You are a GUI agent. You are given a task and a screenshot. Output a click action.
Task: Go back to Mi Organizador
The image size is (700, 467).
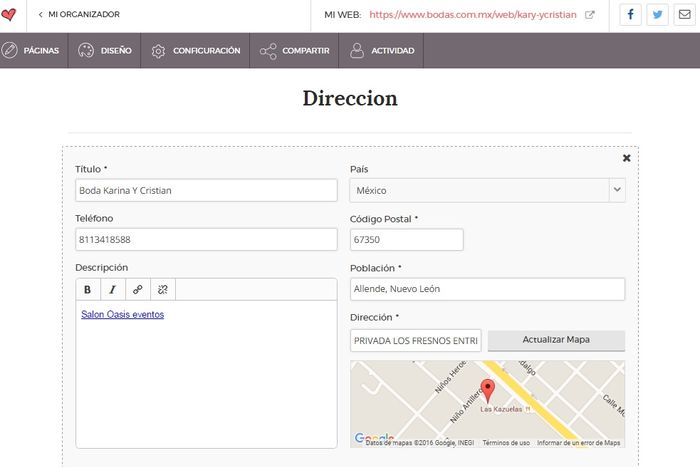click(x=79, y=14)
